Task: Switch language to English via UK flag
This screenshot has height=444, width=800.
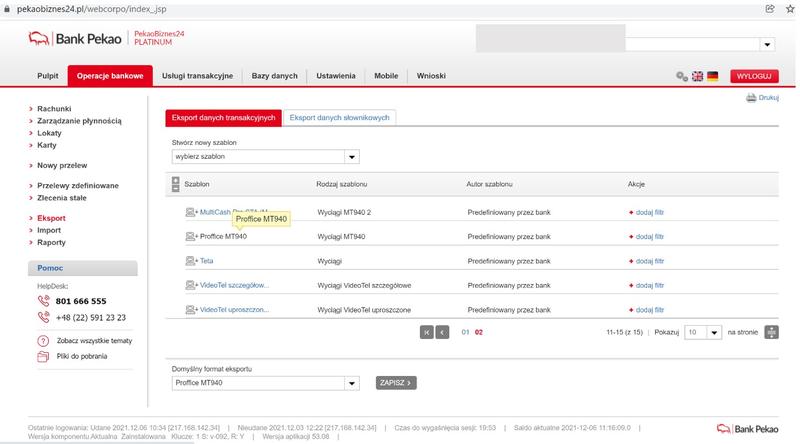Action: click(x=697, y=76)
